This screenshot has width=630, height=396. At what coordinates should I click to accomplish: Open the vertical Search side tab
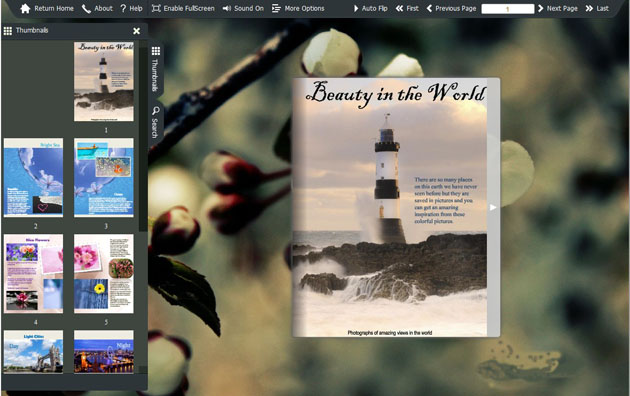(155, 122)
